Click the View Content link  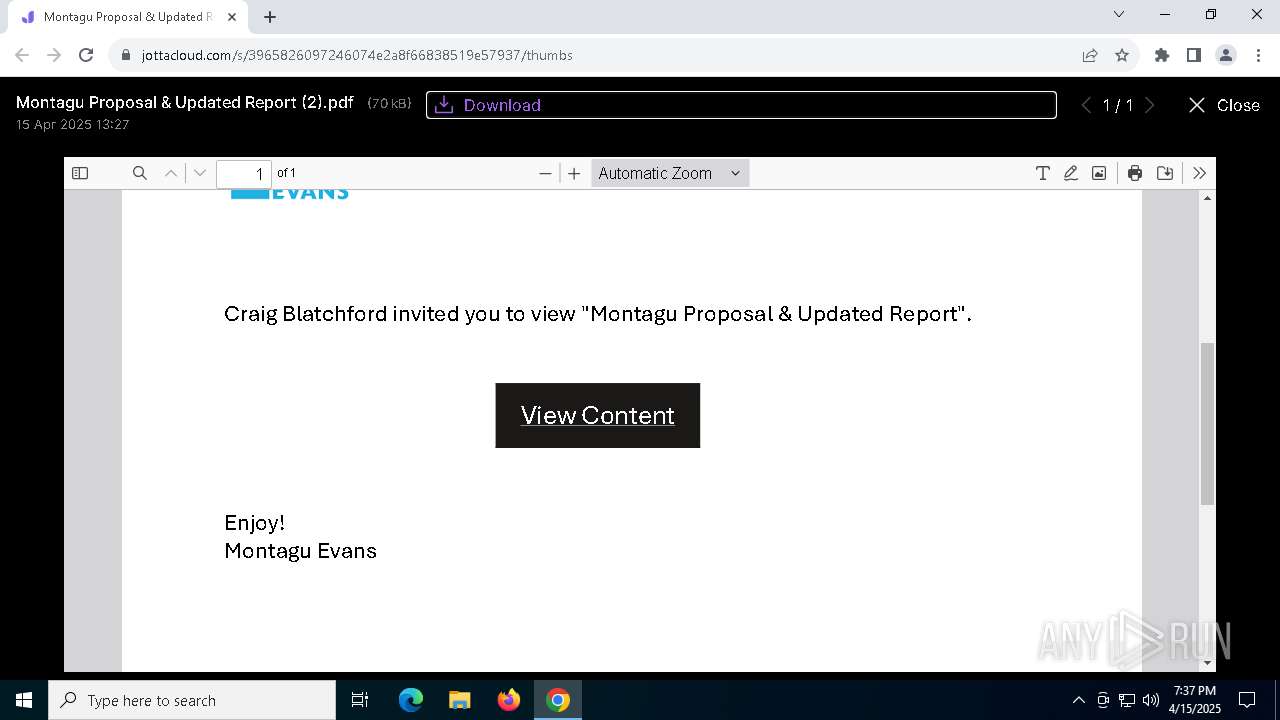pos(598,415)
